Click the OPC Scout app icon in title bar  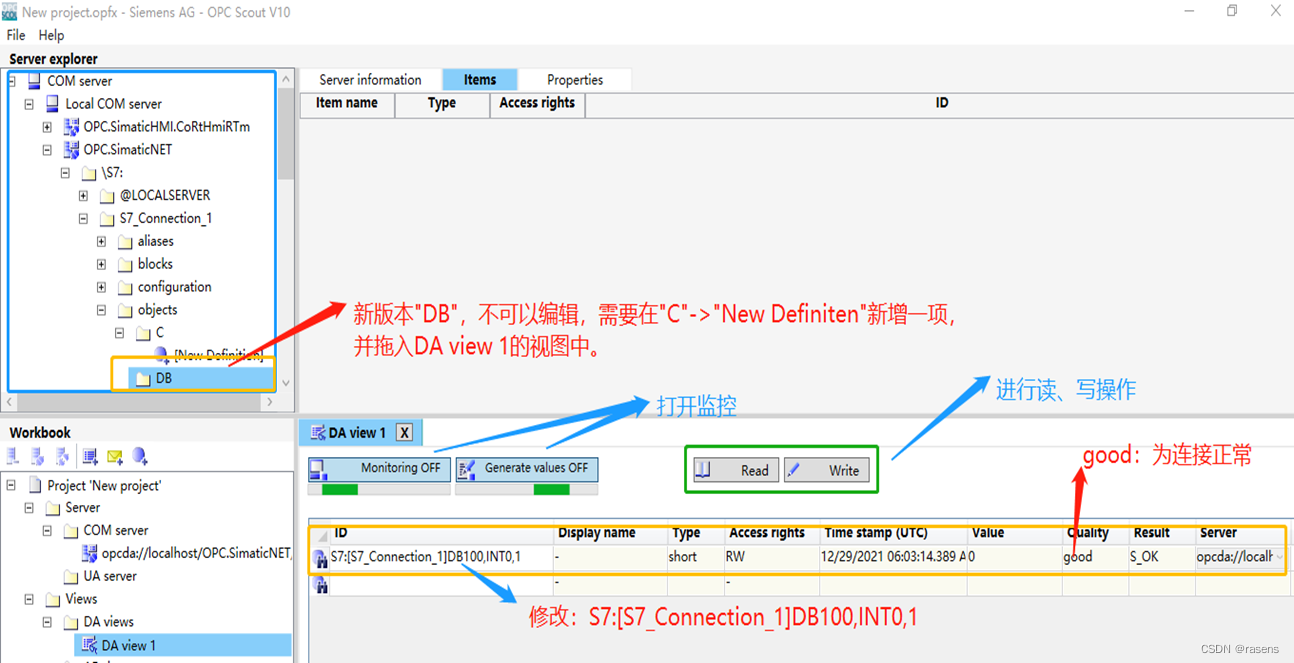[x=9, y=11]
